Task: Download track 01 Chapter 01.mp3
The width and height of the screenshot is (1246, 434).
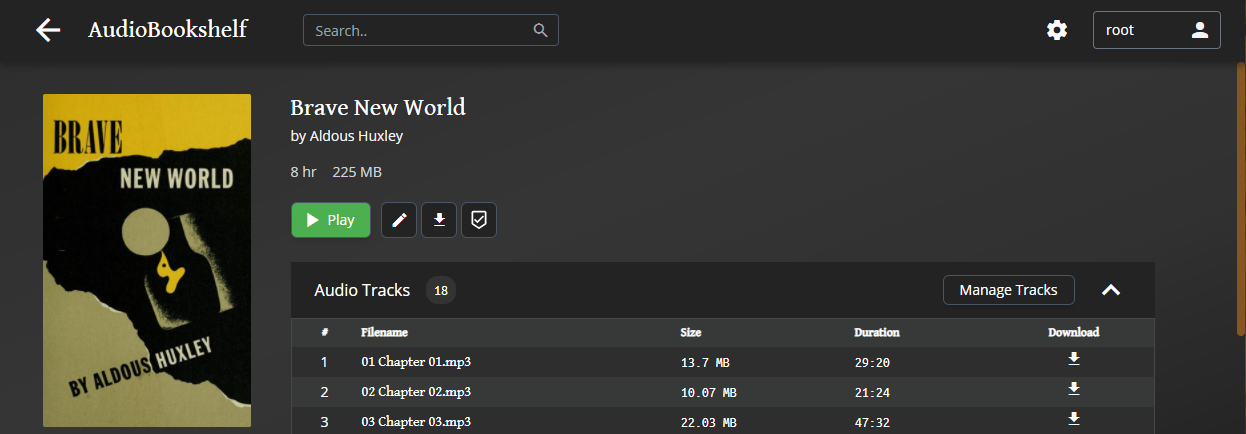Action: click(1073, 360)
